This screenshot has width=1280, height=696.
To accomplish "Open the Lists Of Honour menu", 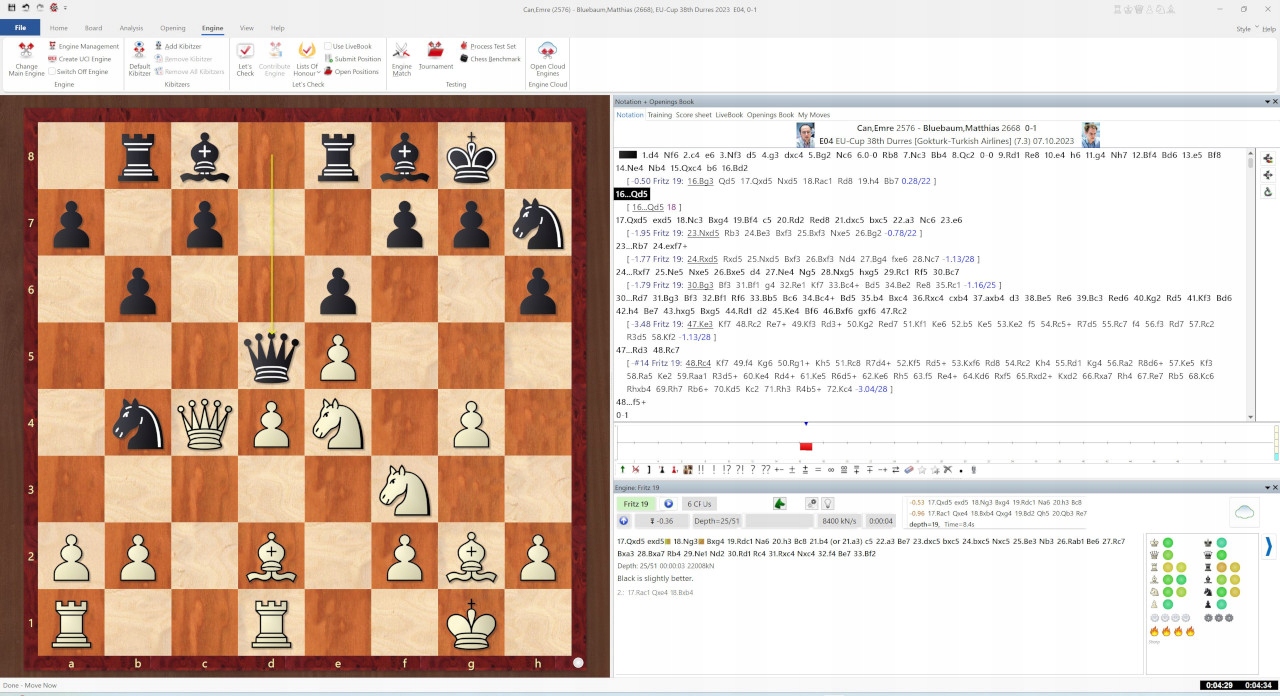I will pyautogui.click(x=306, y=57).
